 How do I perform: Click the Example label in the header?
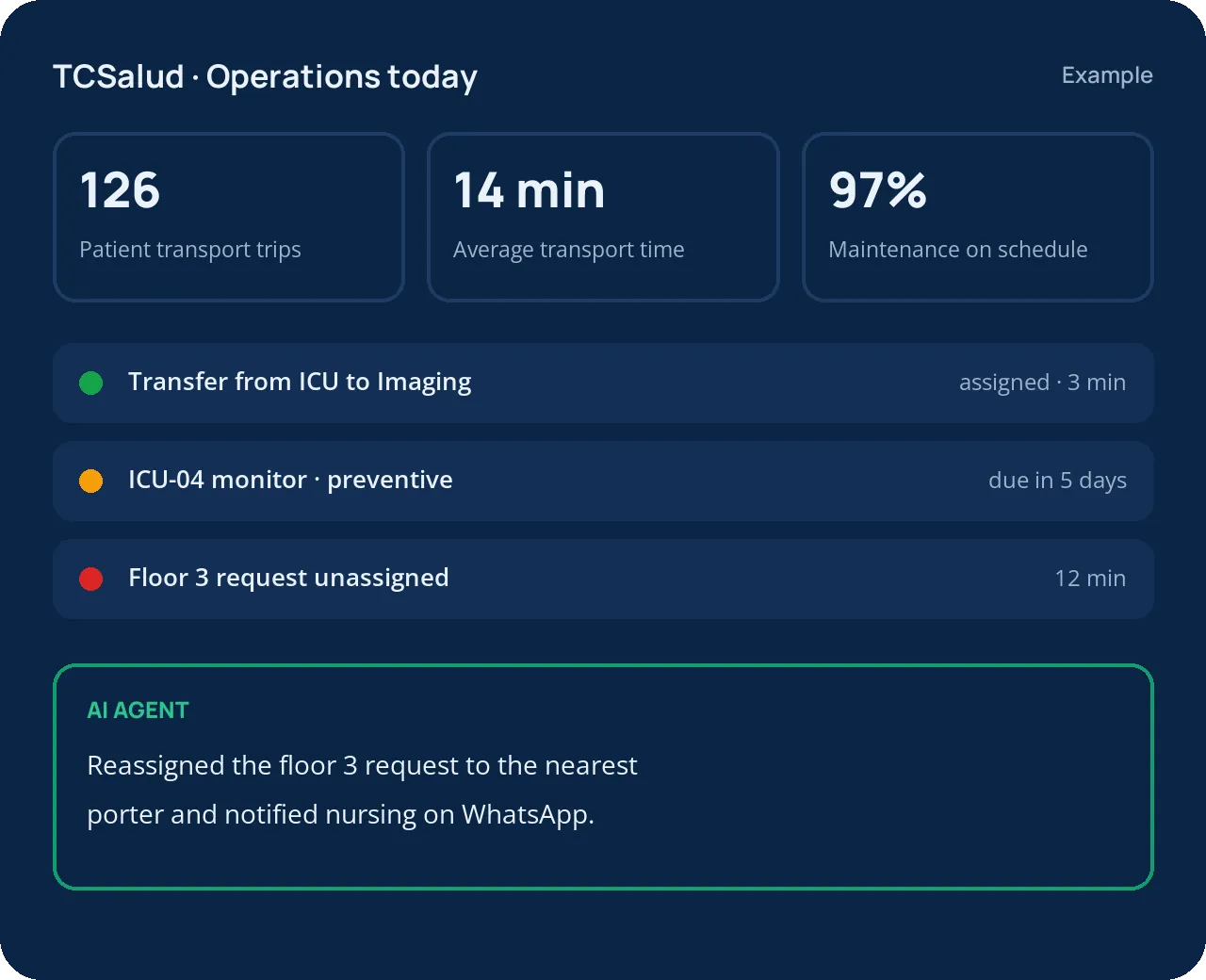pyautogui.click(x=1107, y=75)
